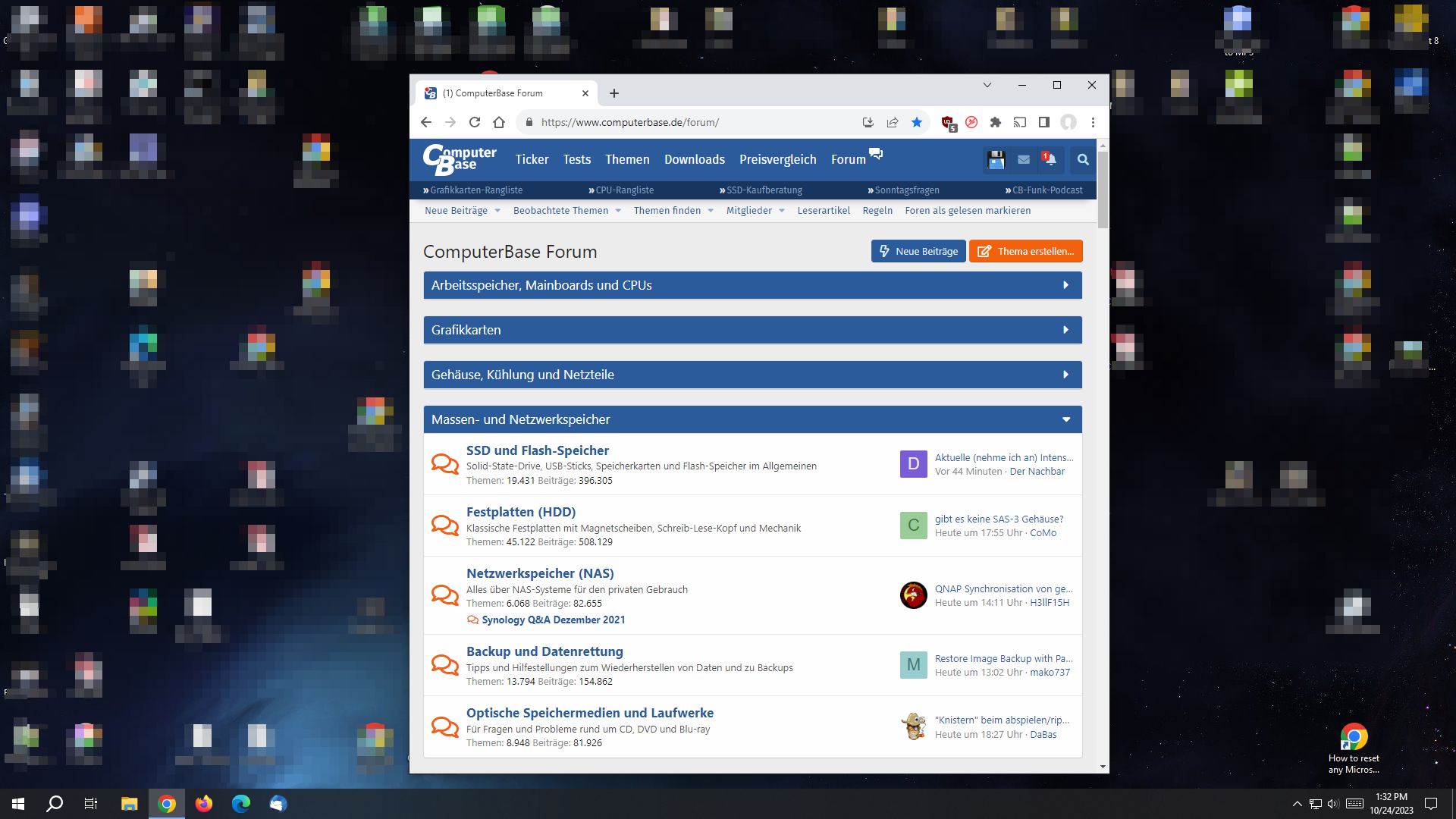The width and height of the screenshot is (1456, 819).
Task: Click the share page icon in address bar
Action: 893,122
